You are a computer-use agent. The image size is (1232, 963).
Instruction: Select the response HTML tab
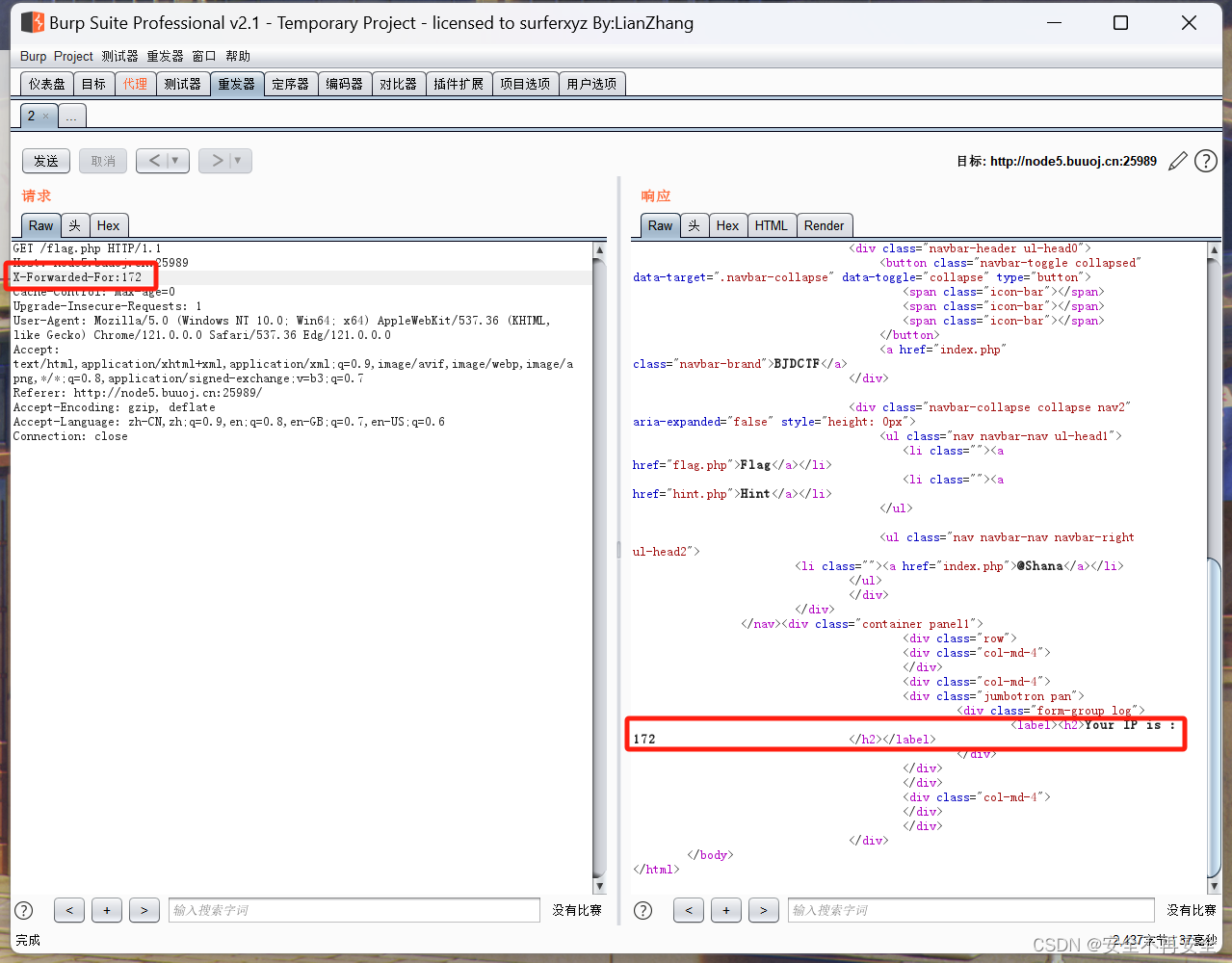click(771, 225)
